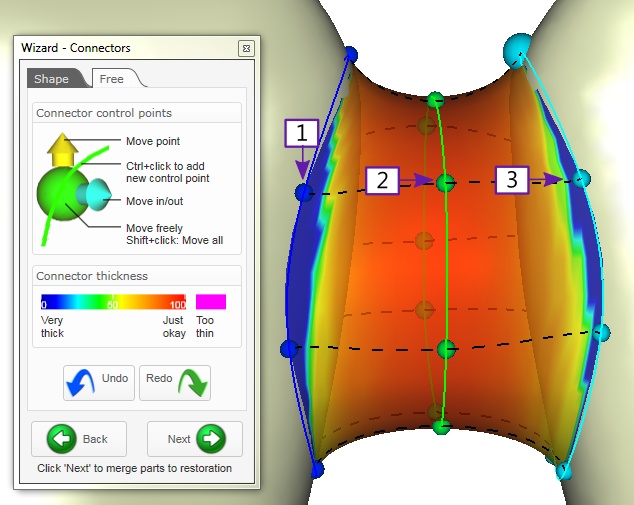This screenshot has height=505, width=634.
Task: Click 'Shift+click: Move all' text
Action: [x=174, y=240]
